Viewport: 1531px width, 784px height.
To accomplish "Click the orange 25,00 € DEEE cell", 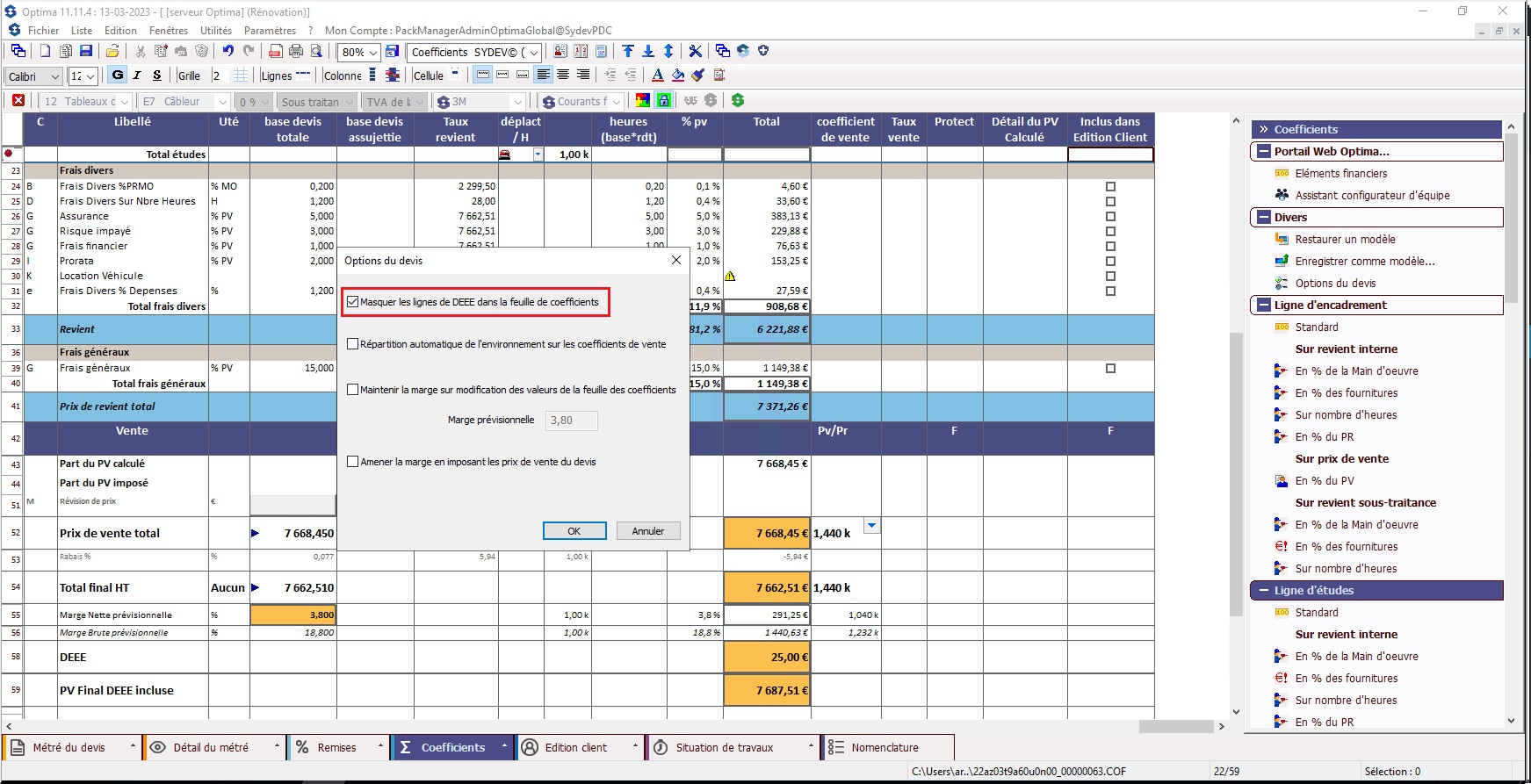I will coord(767,657).
